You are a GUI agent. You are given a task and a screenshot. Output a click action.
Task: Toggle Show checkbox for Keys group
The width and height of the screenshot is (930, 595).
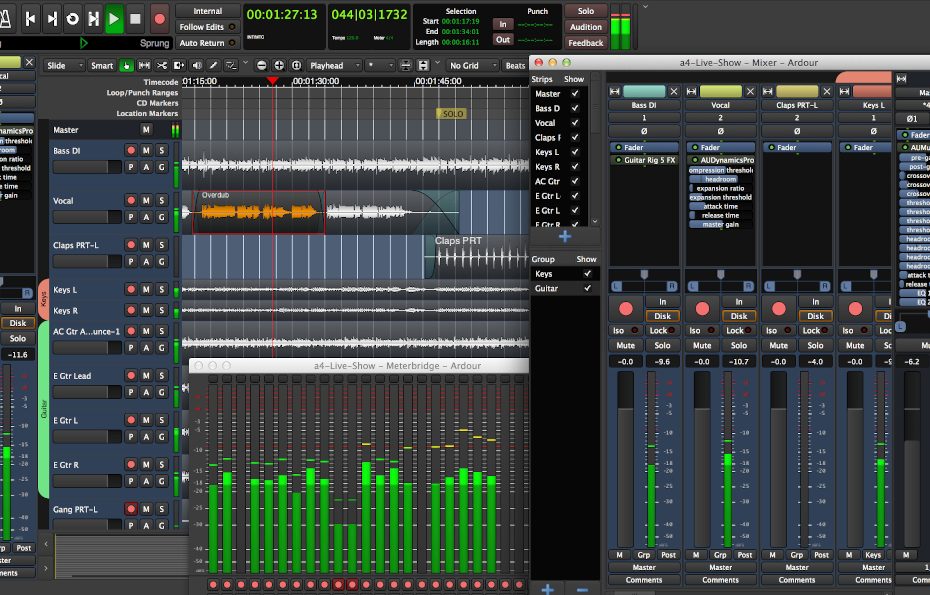pyautogui.click(x=587, y=273)
